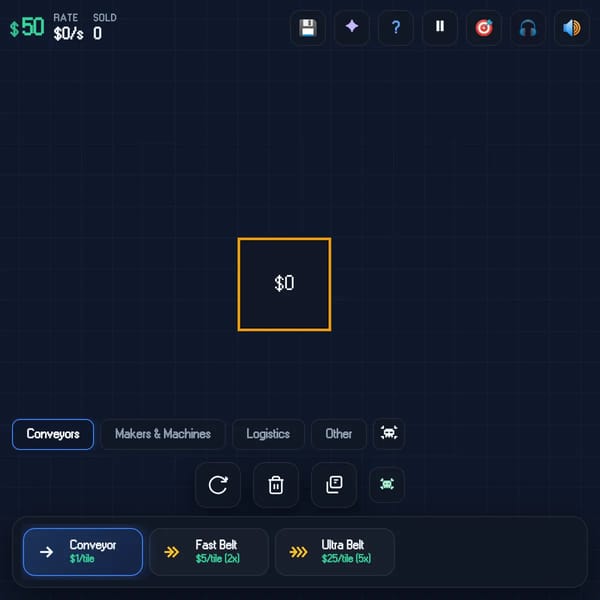
Task: Open the Logistics tab
Action: (x=268, y=434)
